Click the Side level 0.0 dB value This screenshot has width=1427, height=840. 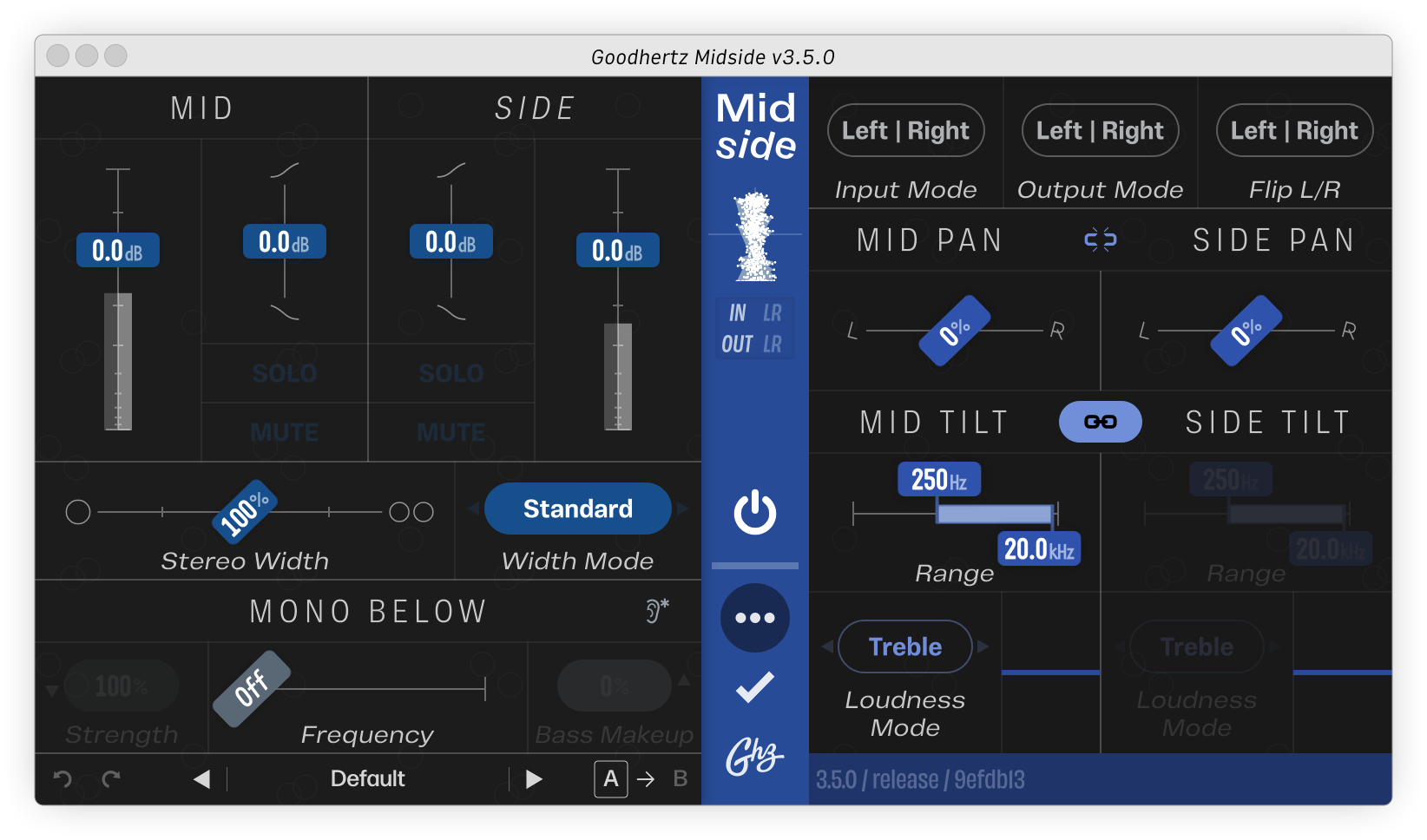click(x=618, y=250)
